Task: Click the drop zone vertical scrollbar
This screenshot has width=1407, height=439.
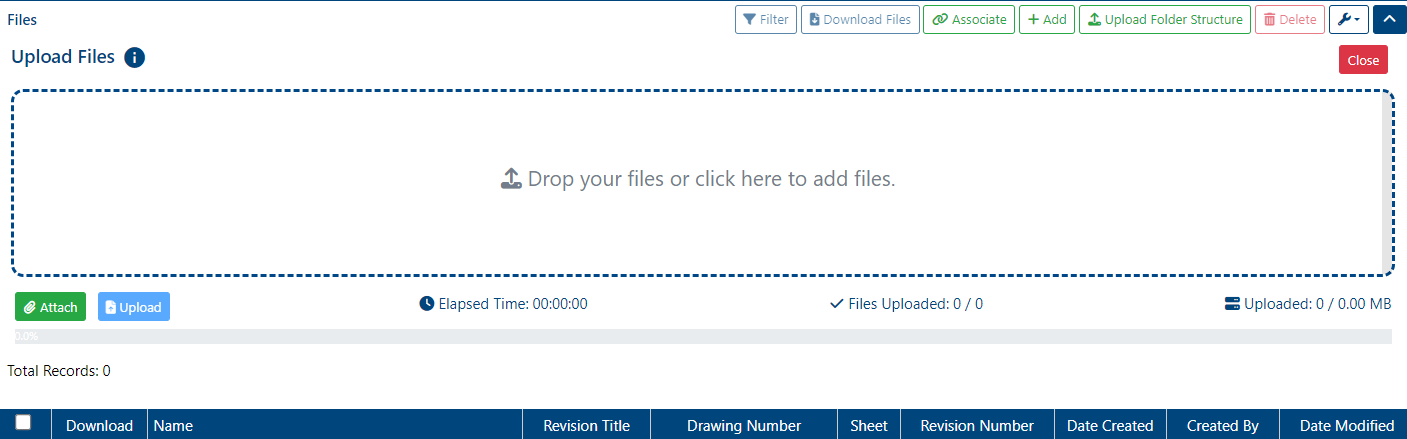Action: tap(1387, 182)
